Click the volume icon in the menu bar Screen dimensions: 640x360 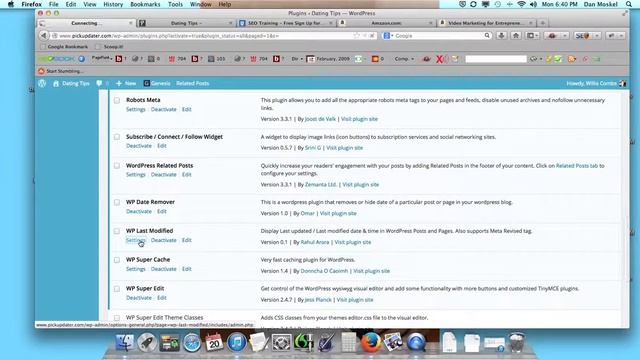coord(533,4)
